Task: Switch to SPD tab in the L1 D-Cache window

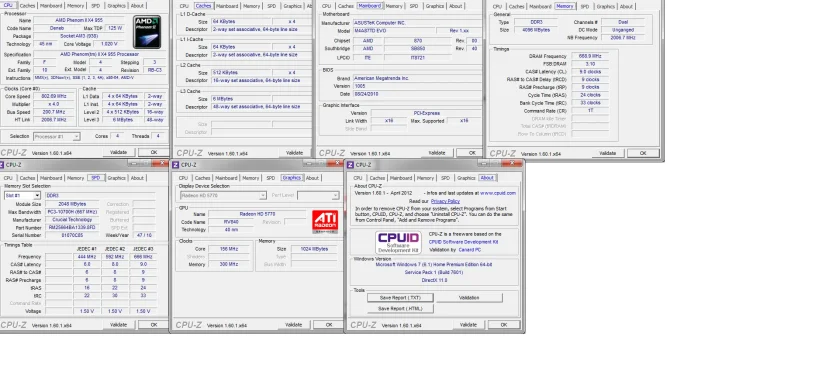Action: [x=271, y=6]
